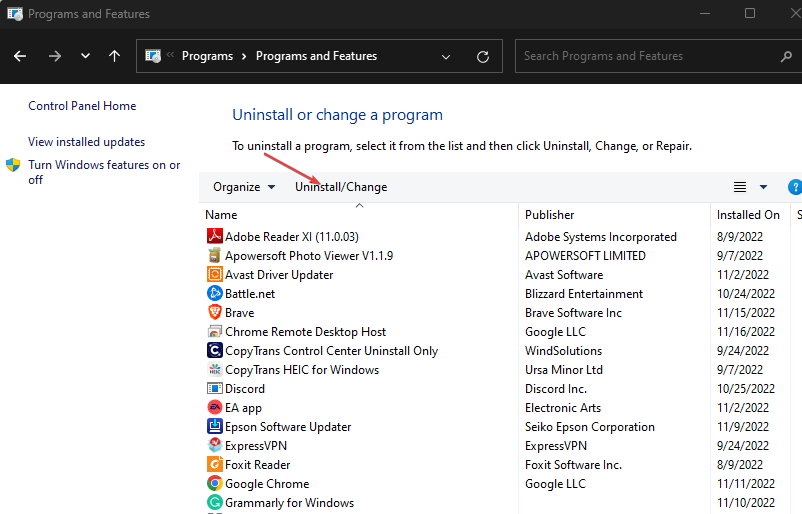Click the Brave browser icon
This screenshot has width=802, height=514.
214,312
